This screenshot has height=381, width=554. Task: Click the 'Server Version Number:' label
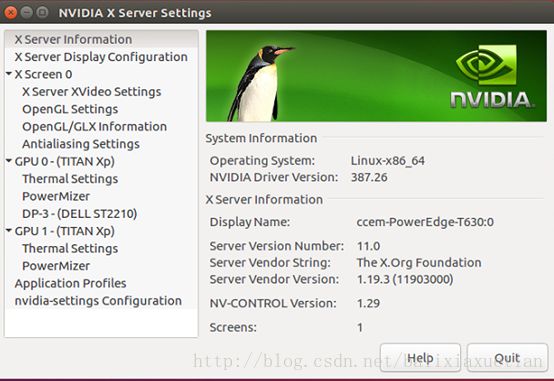[277, 246]
